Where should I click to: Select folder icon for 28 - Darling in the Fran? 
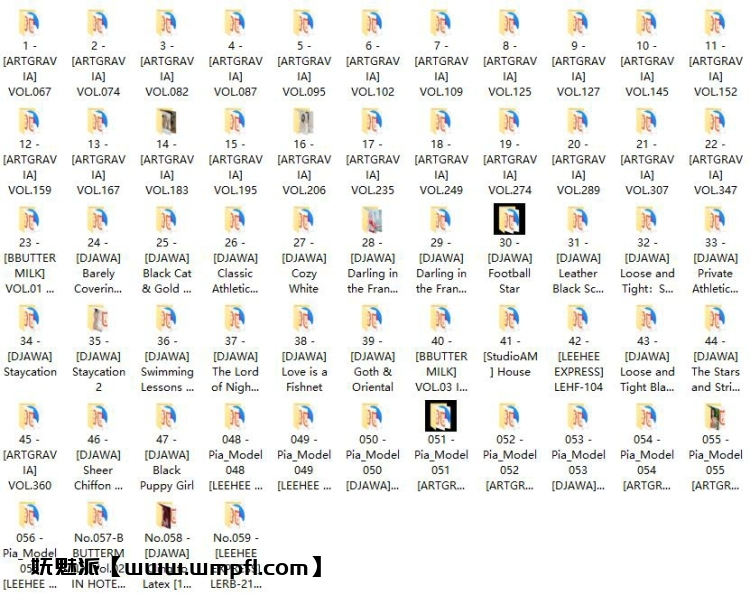coord(372,219)
